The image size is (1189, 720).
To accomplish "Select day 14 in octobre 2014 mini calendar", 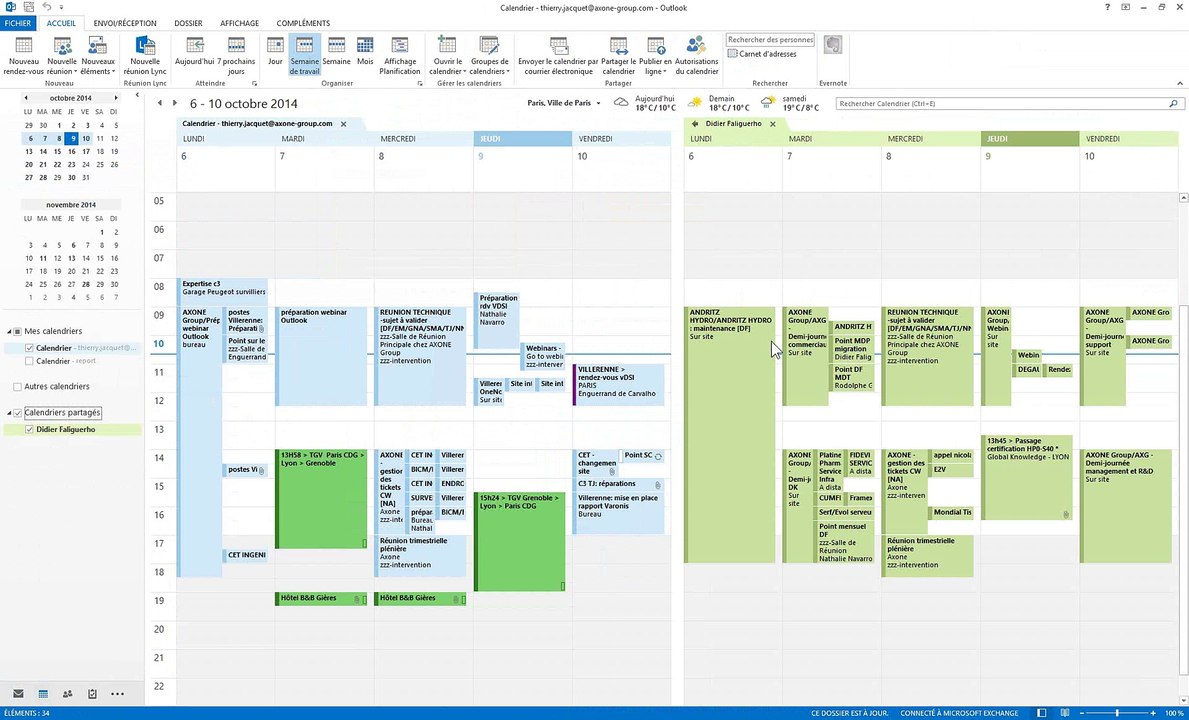I will 42,152.
